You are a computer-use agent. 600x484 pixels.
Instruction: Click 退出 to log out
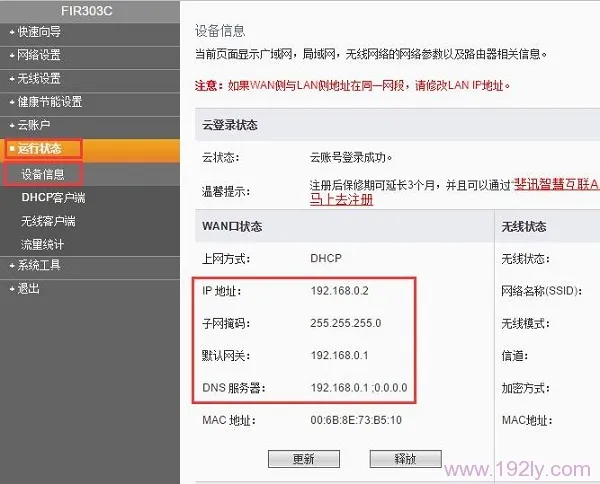click(28, 288)
